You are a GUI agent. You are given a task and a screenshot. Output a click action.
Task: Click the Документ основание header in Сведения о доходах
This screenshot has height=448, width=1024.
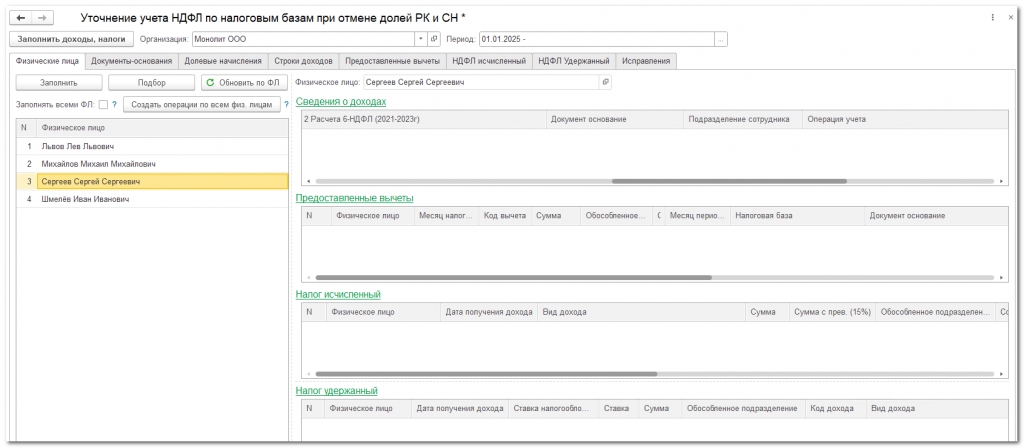click(x=615, y=120)
